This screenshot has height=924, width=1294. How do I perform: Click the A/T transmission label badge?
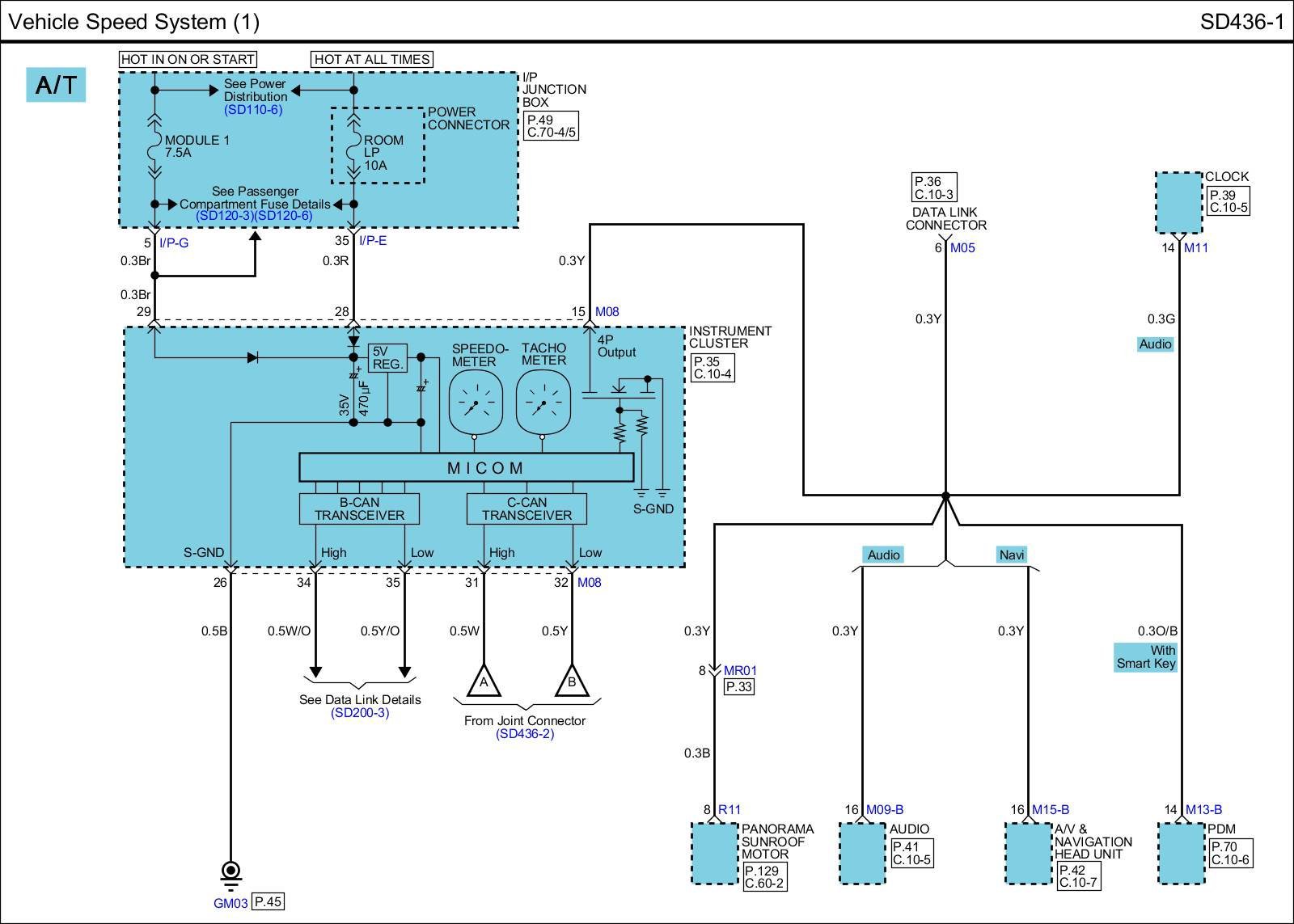click(x=56, y=85)
